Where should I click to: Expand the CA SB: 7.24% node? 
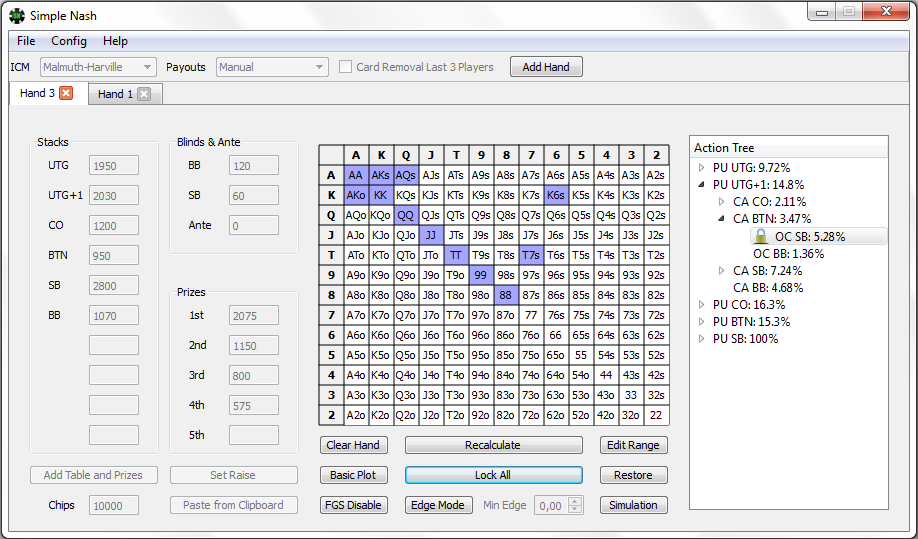pos(721,270)
